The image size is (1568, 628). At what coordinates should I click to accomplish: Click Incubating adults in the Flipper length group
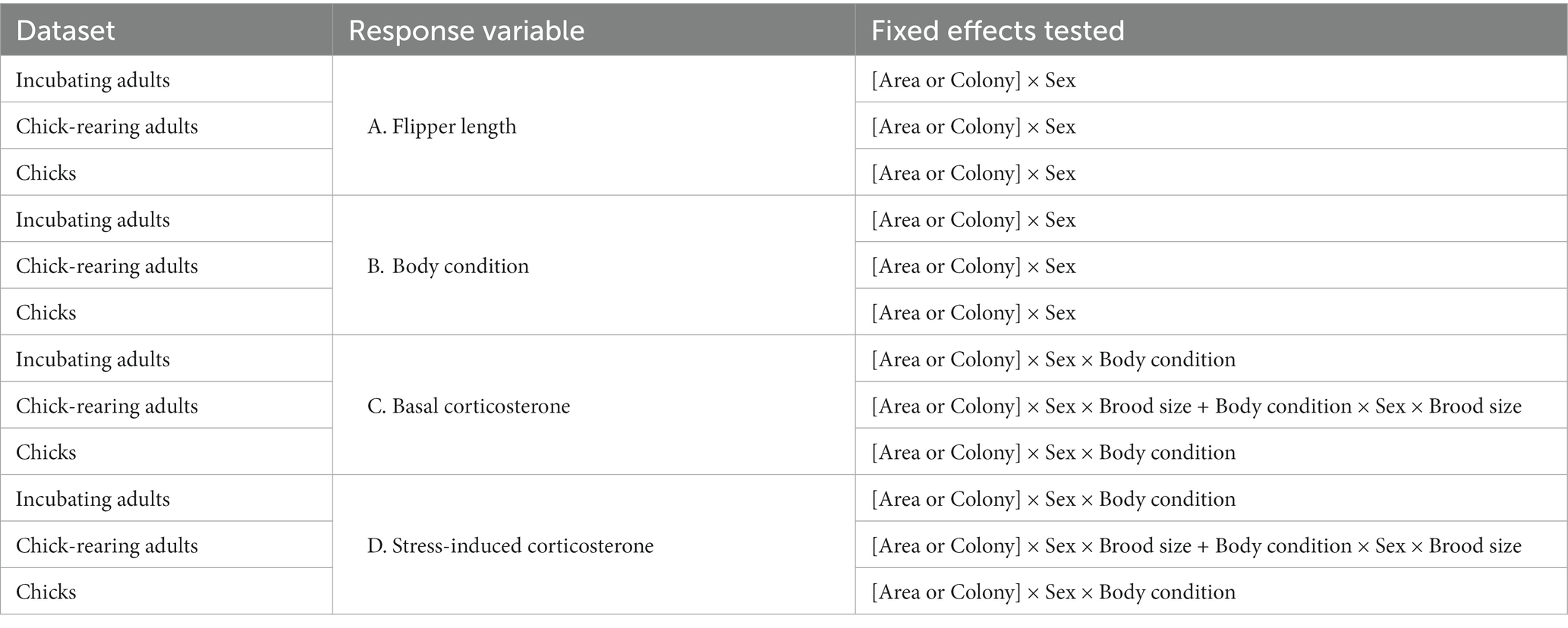pos(93,80)
